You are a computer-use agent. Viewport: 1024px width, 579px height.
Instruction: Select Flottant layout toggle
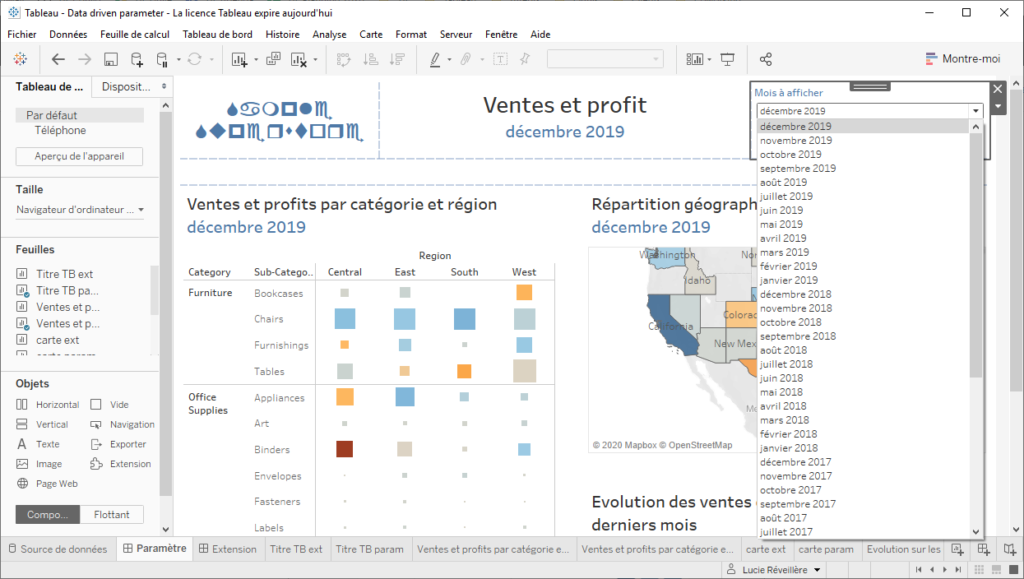112,514
